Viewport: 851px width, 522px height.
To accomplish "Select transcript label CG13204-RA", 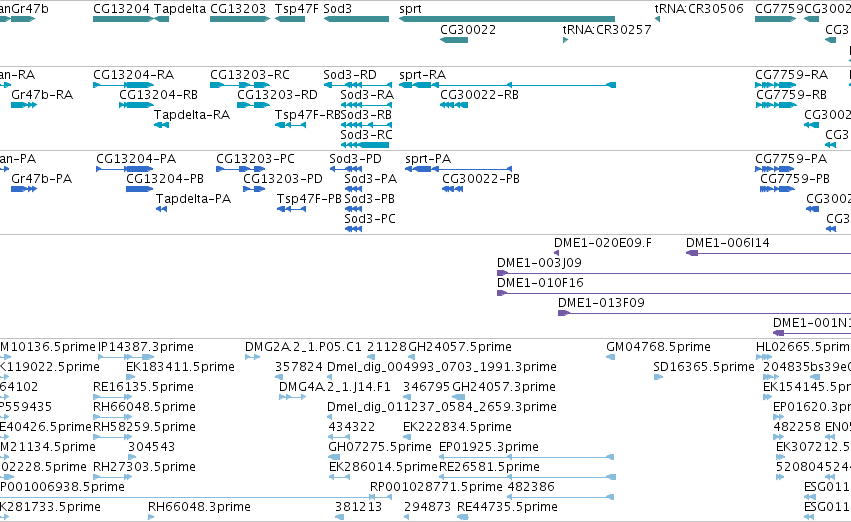I will pyautogui.click(x=134, y=74).
